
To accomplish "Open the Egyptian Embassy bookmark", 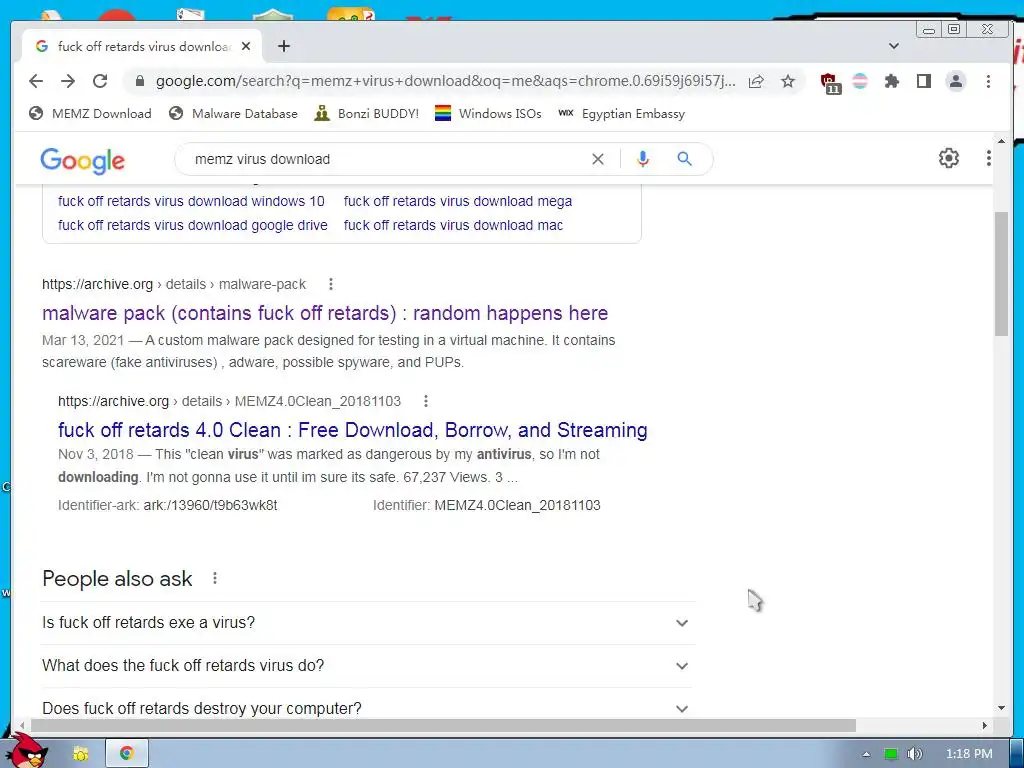I will point(622,114).
